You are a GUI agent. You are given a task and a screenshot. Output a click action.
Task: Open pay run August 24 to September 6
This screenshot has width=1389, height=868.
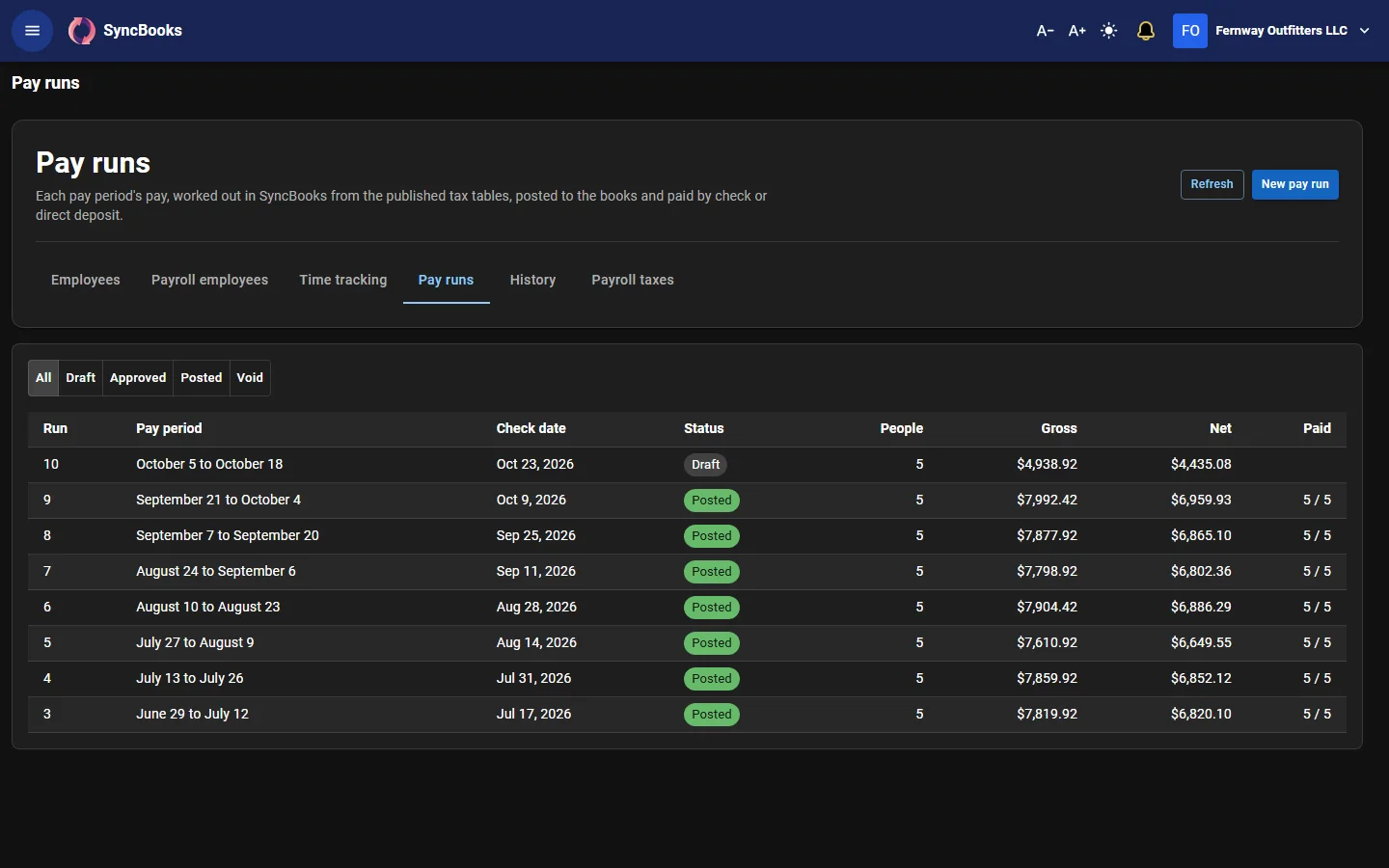687,572
